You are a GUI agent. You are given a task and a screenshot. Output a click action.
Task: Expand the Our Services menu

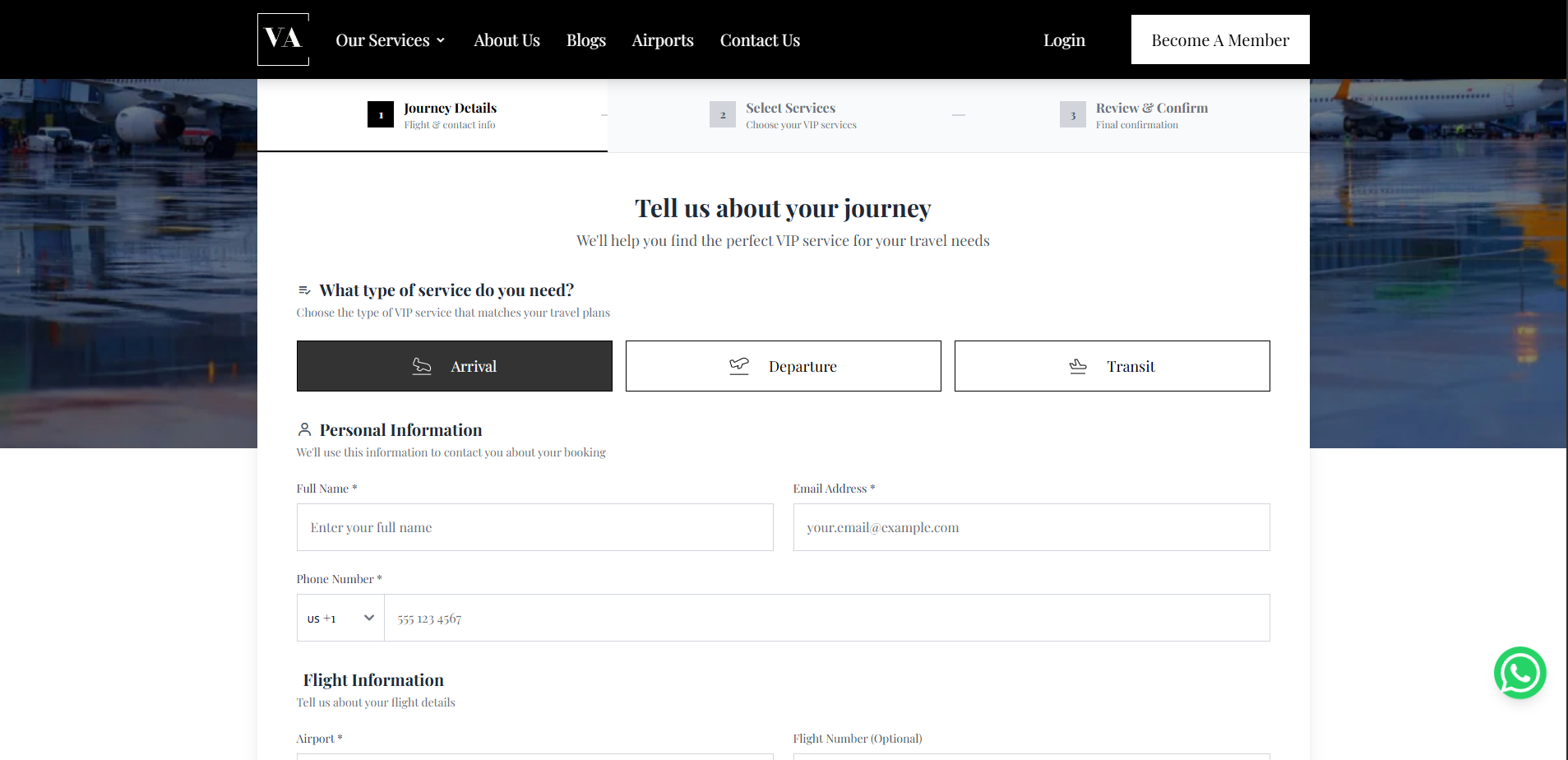click(390, 39)
